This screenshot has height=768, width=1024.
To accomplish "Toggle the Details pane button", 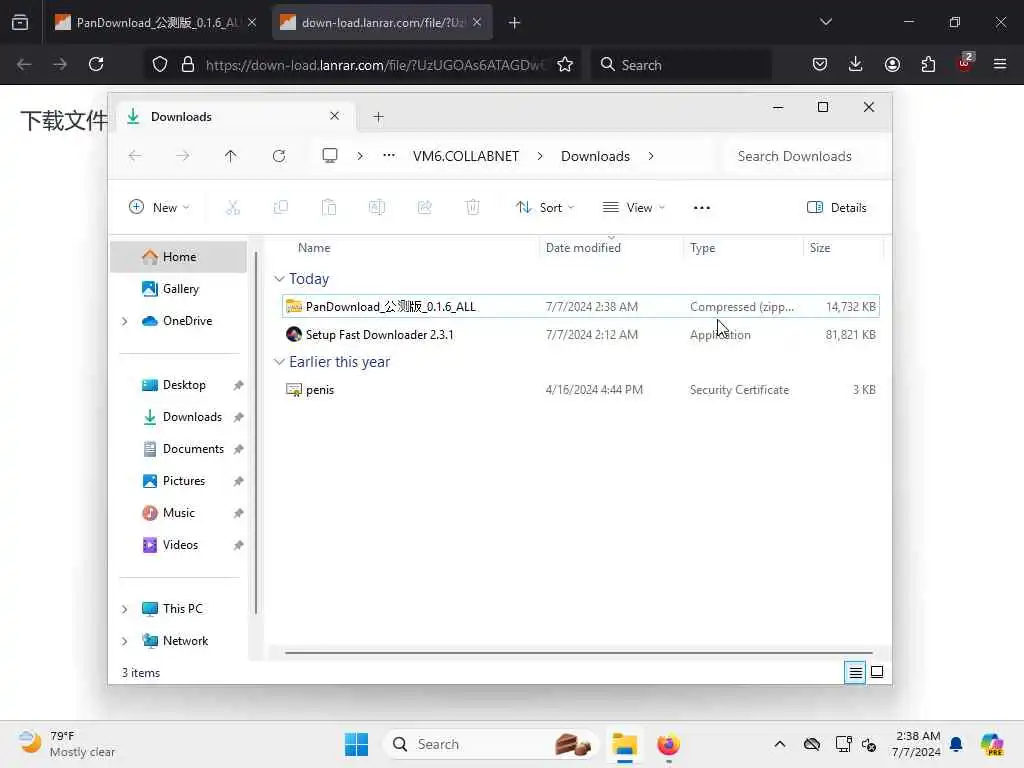I will 837,208.
